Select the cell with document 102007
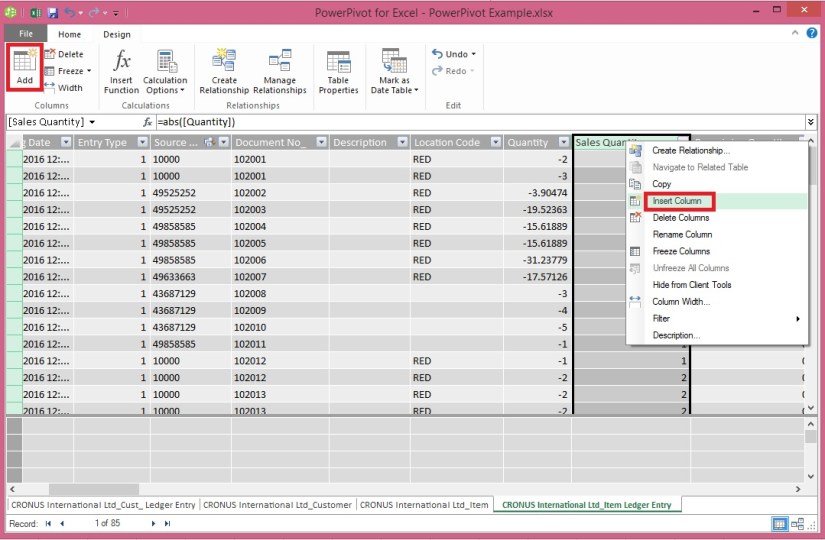The width and height of the screenshot is (825, 540). pos(280,277)
